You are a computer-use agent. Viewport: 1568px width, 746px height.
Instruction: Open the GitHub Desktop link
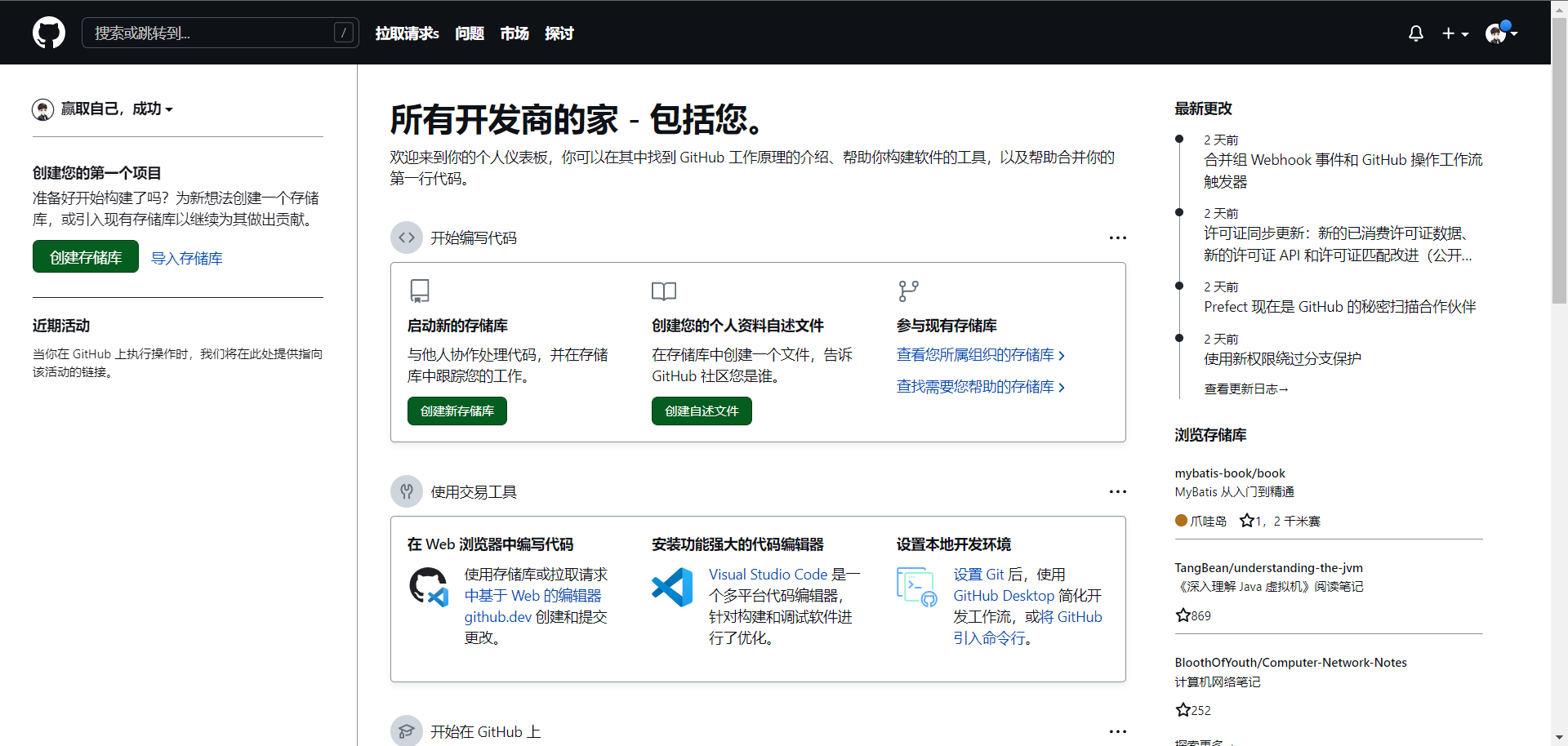tap(1004, 596)
